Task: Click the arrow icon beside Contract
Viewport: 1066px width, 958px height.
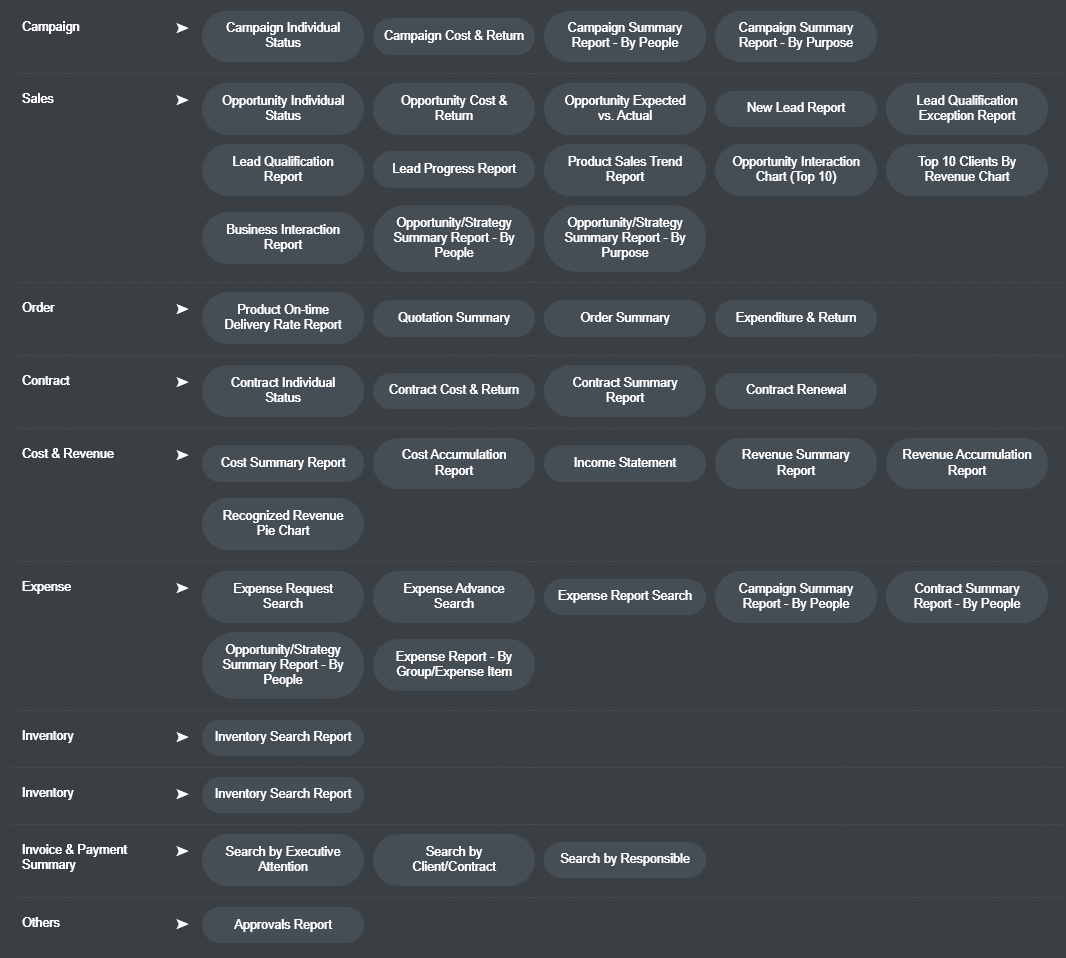Action: tap(182, 382)
